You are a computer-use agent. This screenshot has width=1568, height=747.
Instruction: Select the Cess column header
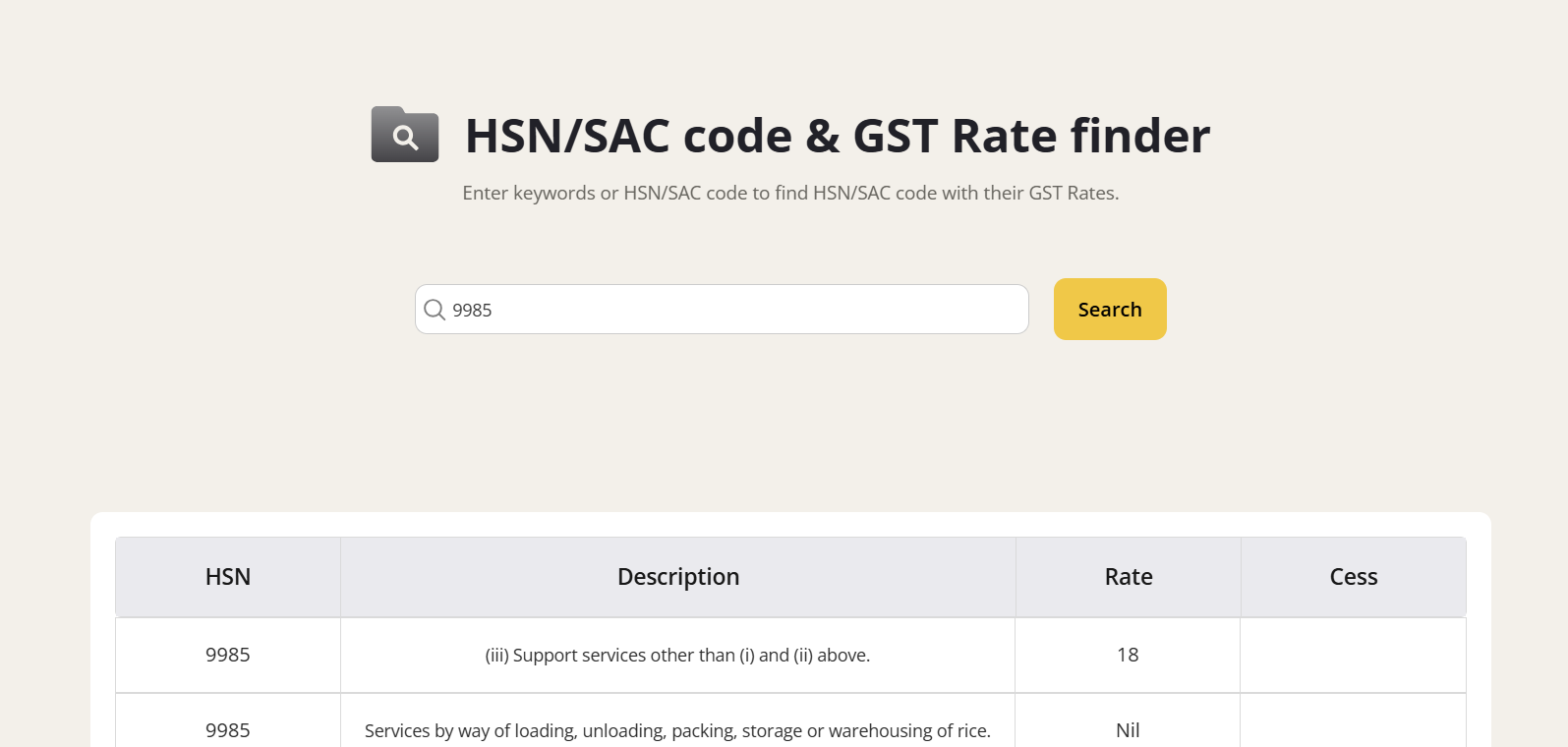pos(1354,577)
